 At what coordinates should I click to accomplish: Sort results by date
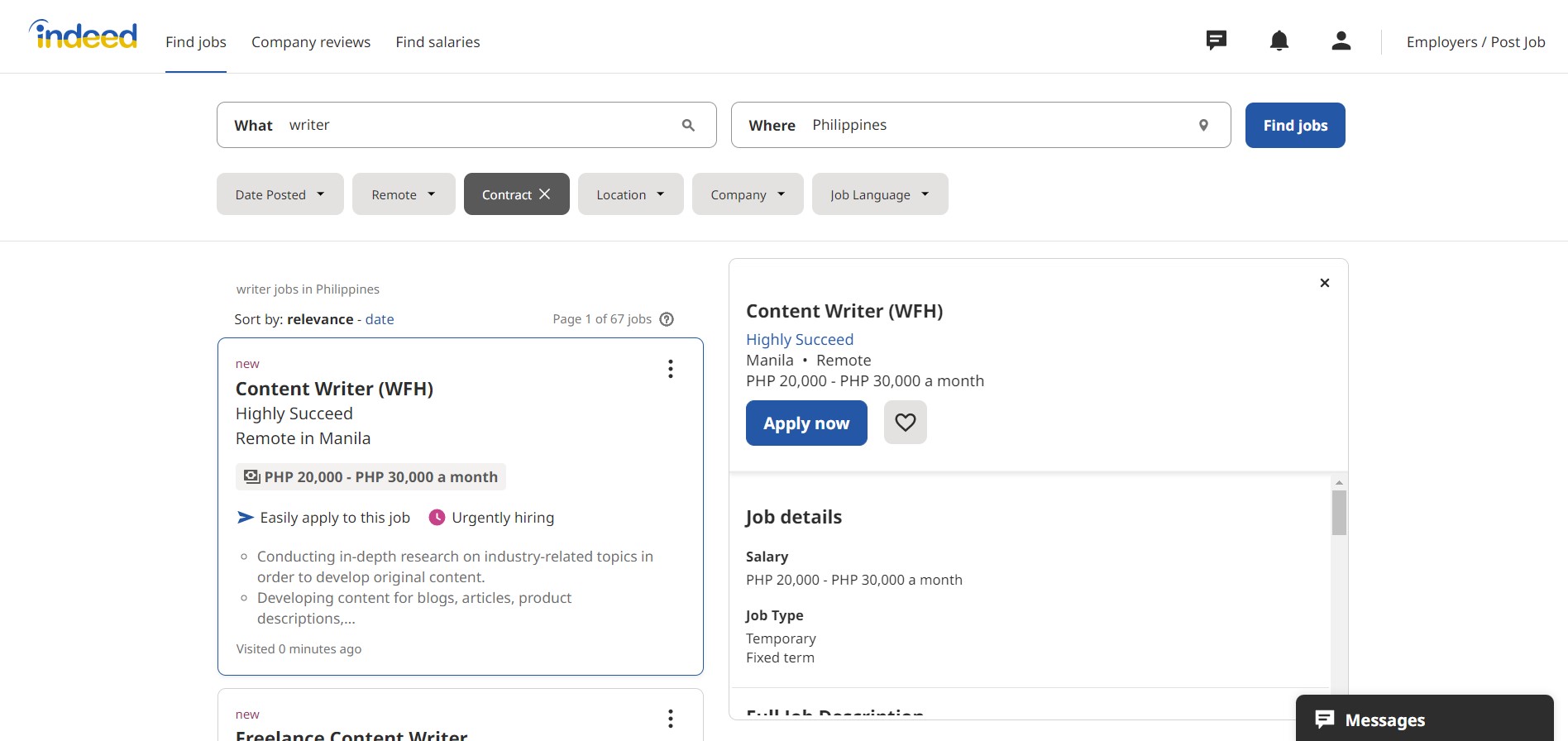coord(380,319)
